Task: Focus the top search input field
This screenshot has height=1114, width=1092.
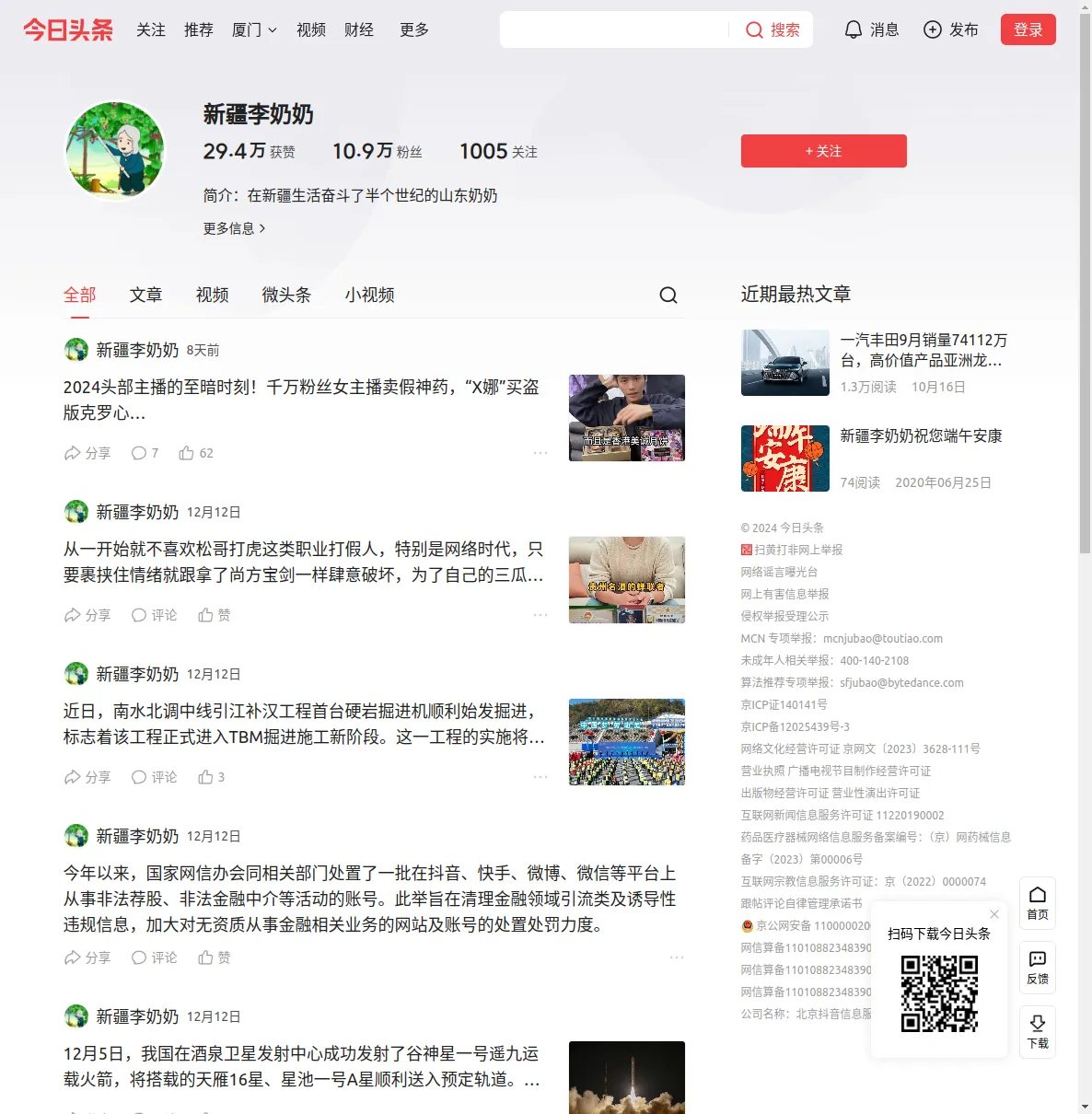Action: [615, 29]
